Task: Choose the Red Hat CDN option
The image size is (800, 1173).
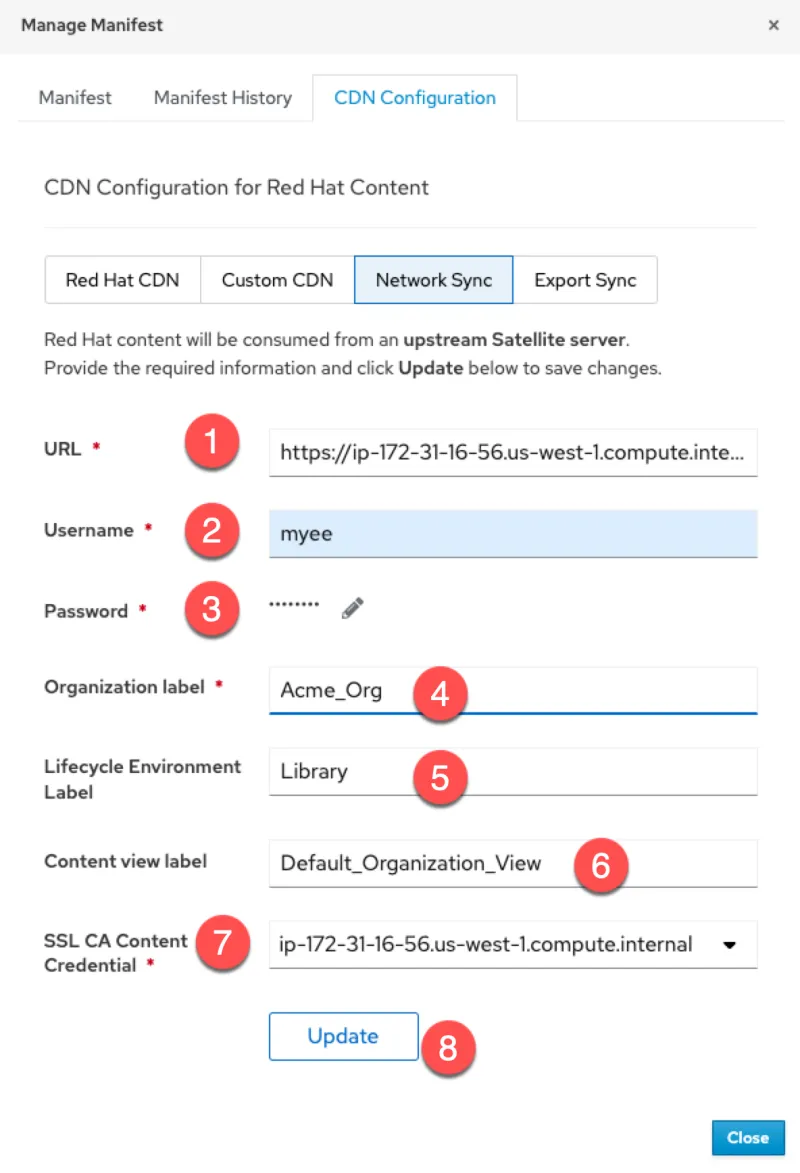Action: (122, 280)
